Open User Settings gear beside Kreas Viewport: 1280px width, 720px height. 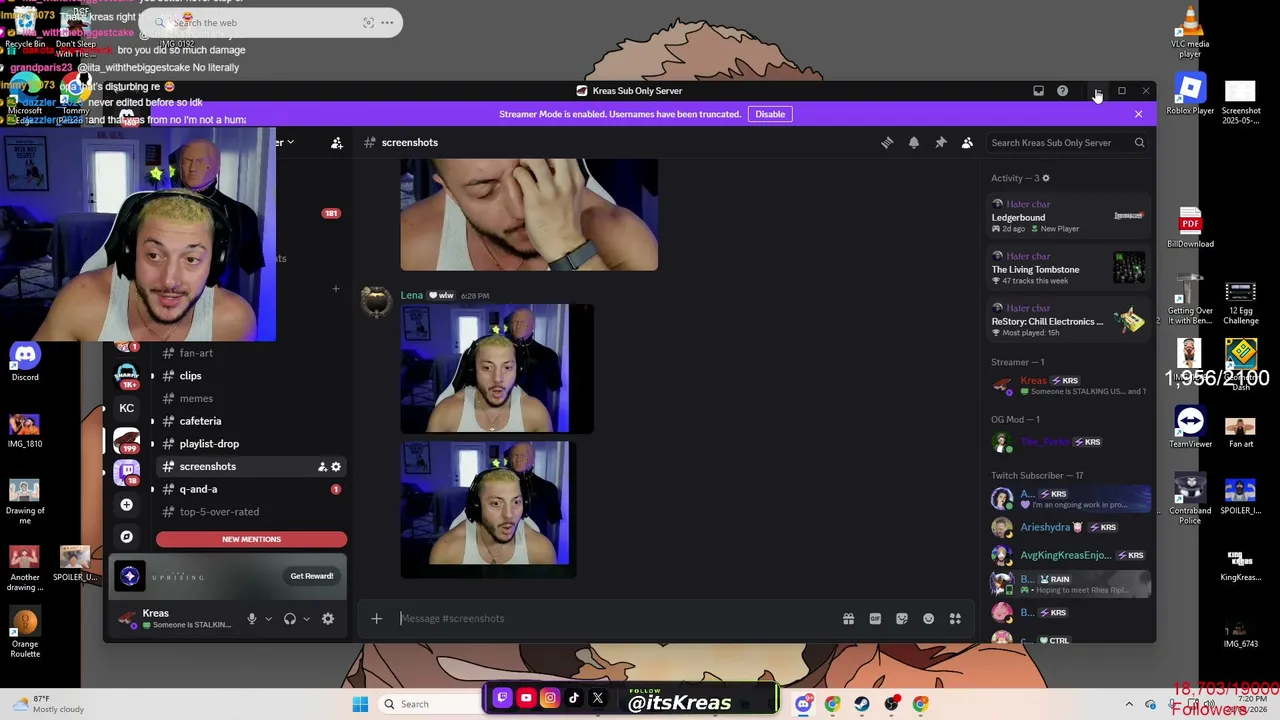pos(328,619)
